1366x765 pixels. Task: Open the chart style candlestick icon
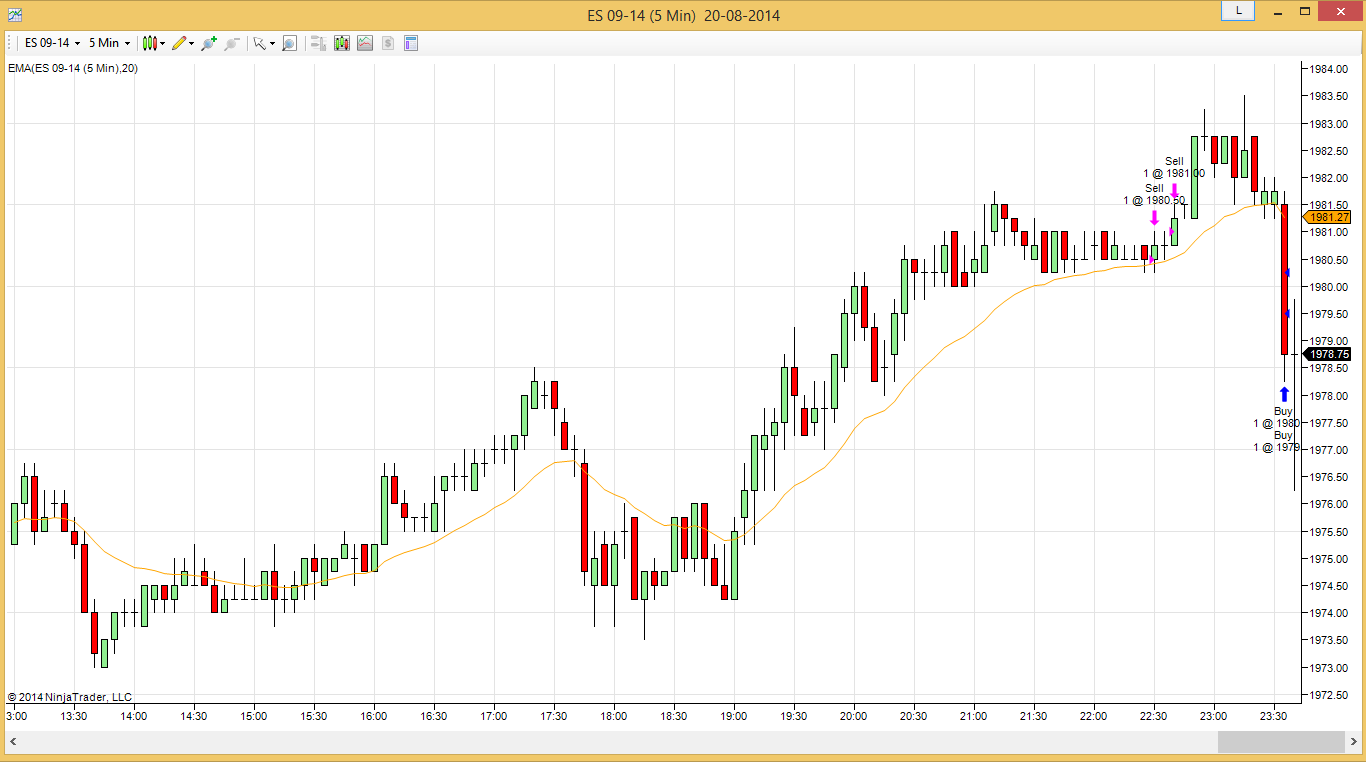click(149, 43)
